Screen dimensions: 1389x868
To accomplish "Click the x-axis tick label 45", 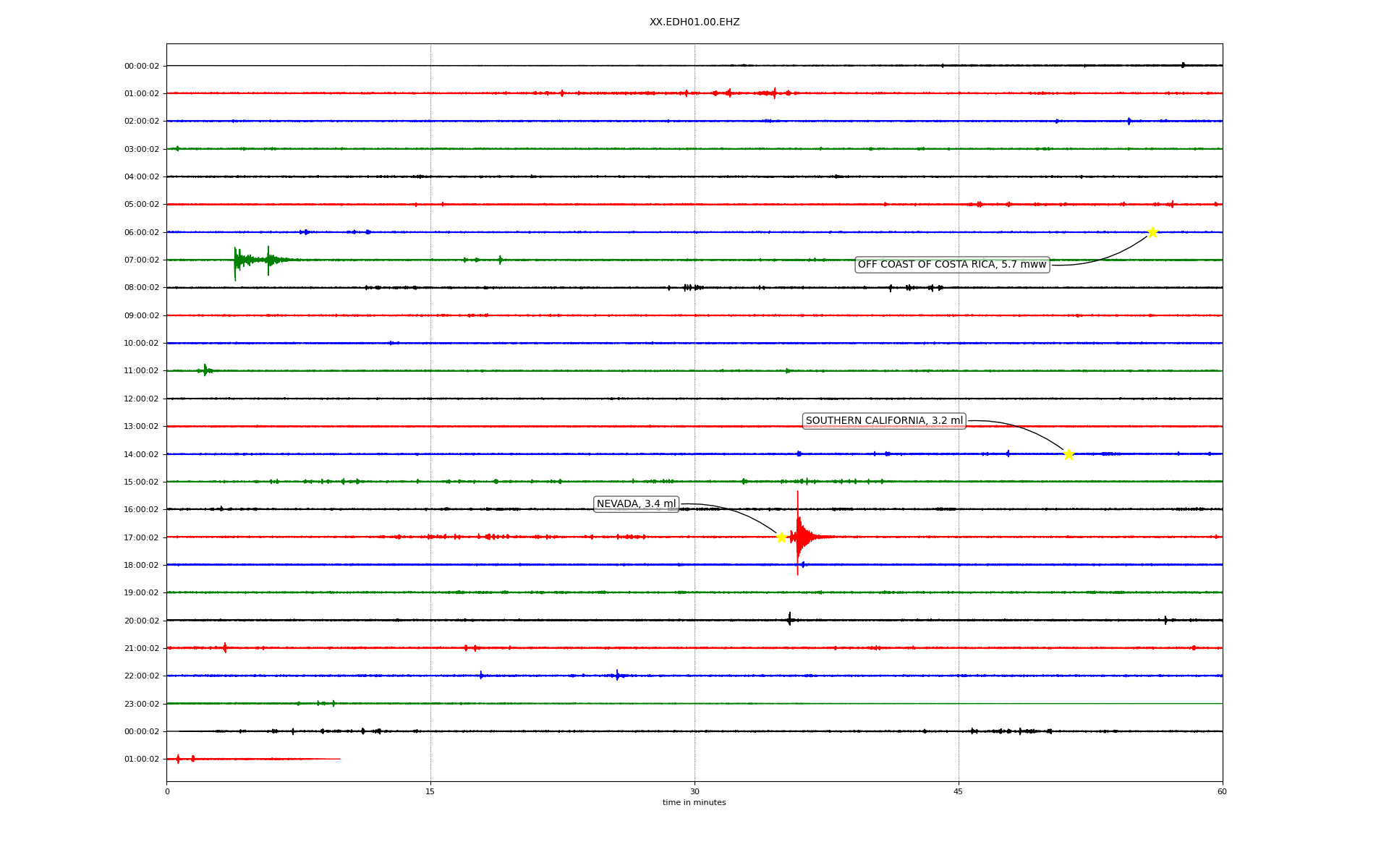I will 959,791.
